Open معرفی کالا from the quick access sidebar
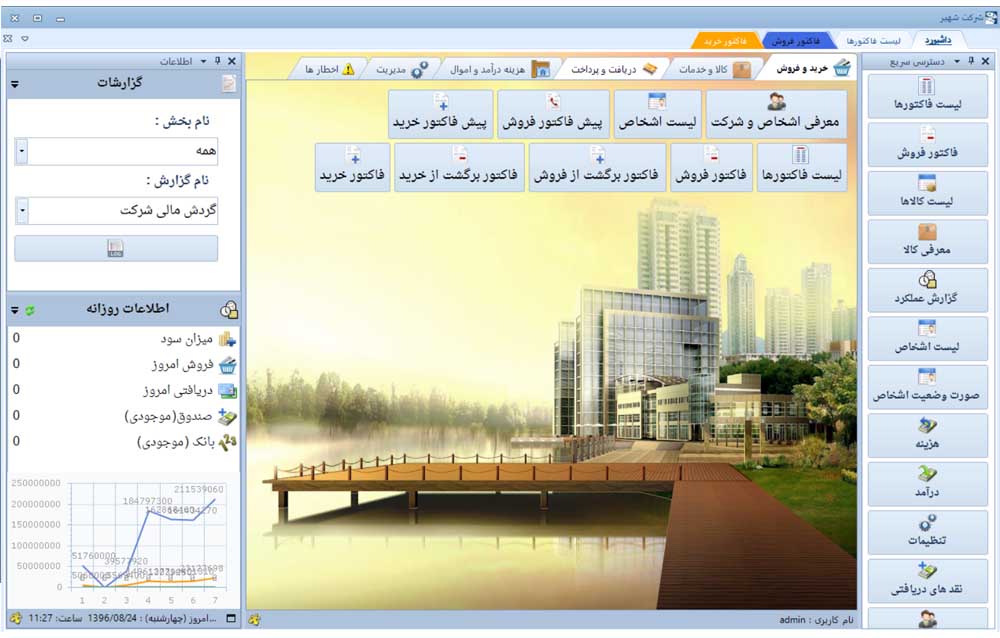The image size is (1000, 638). pos(926,241)
